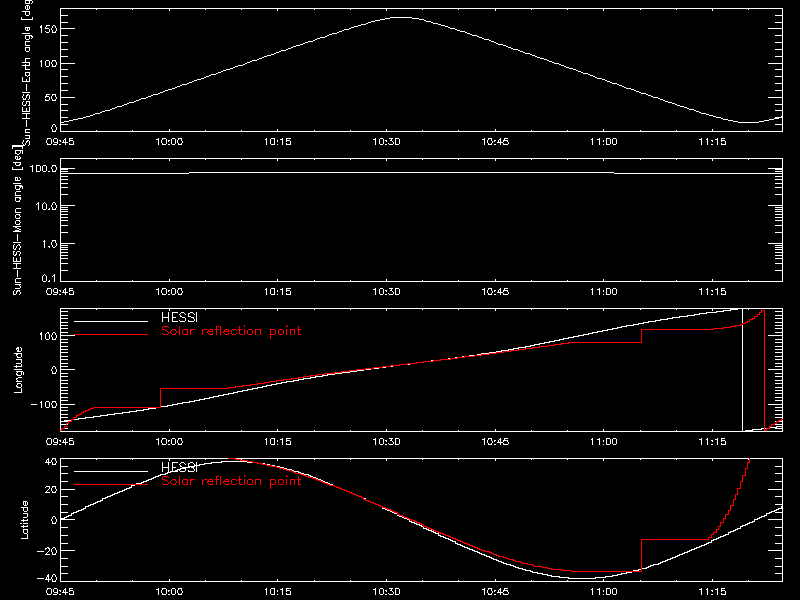
Task: Click 11:00 label under Moon angle plot
Action: pyautogui.click(x=604, y=292)
